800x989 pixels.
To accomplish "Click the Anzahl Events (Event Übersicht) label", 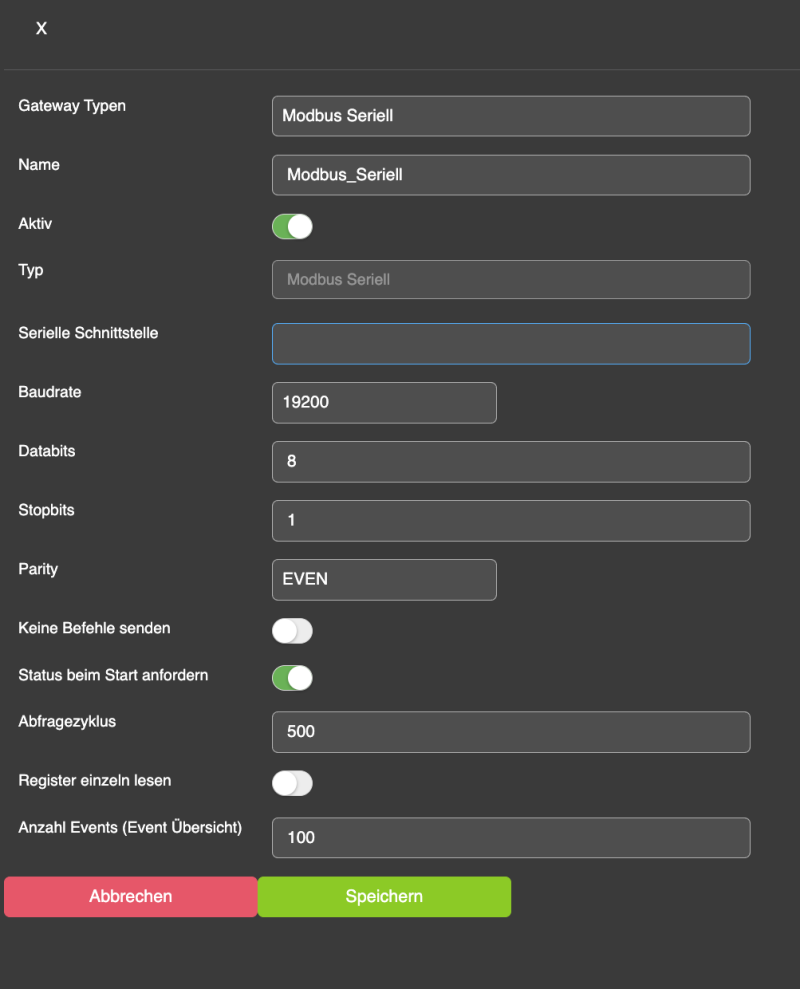I will (130, 827).
